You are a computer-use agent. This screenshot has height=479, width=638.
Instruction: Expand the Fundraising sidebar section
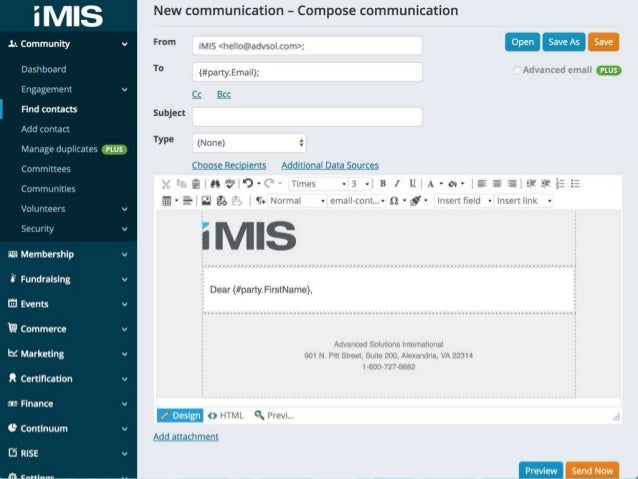click(68, 279)
